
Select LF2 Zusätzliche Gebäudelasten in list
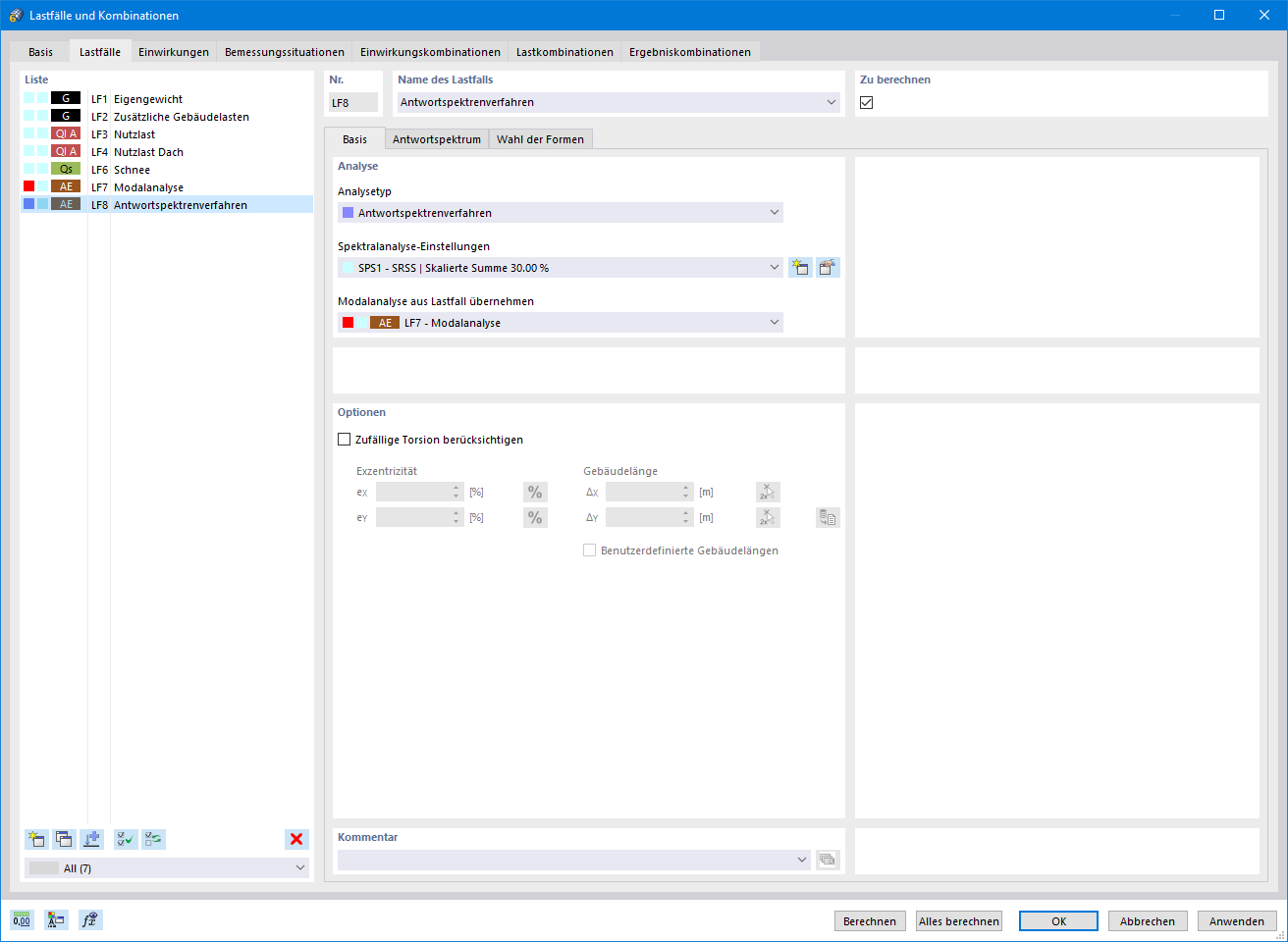[167, 117]
